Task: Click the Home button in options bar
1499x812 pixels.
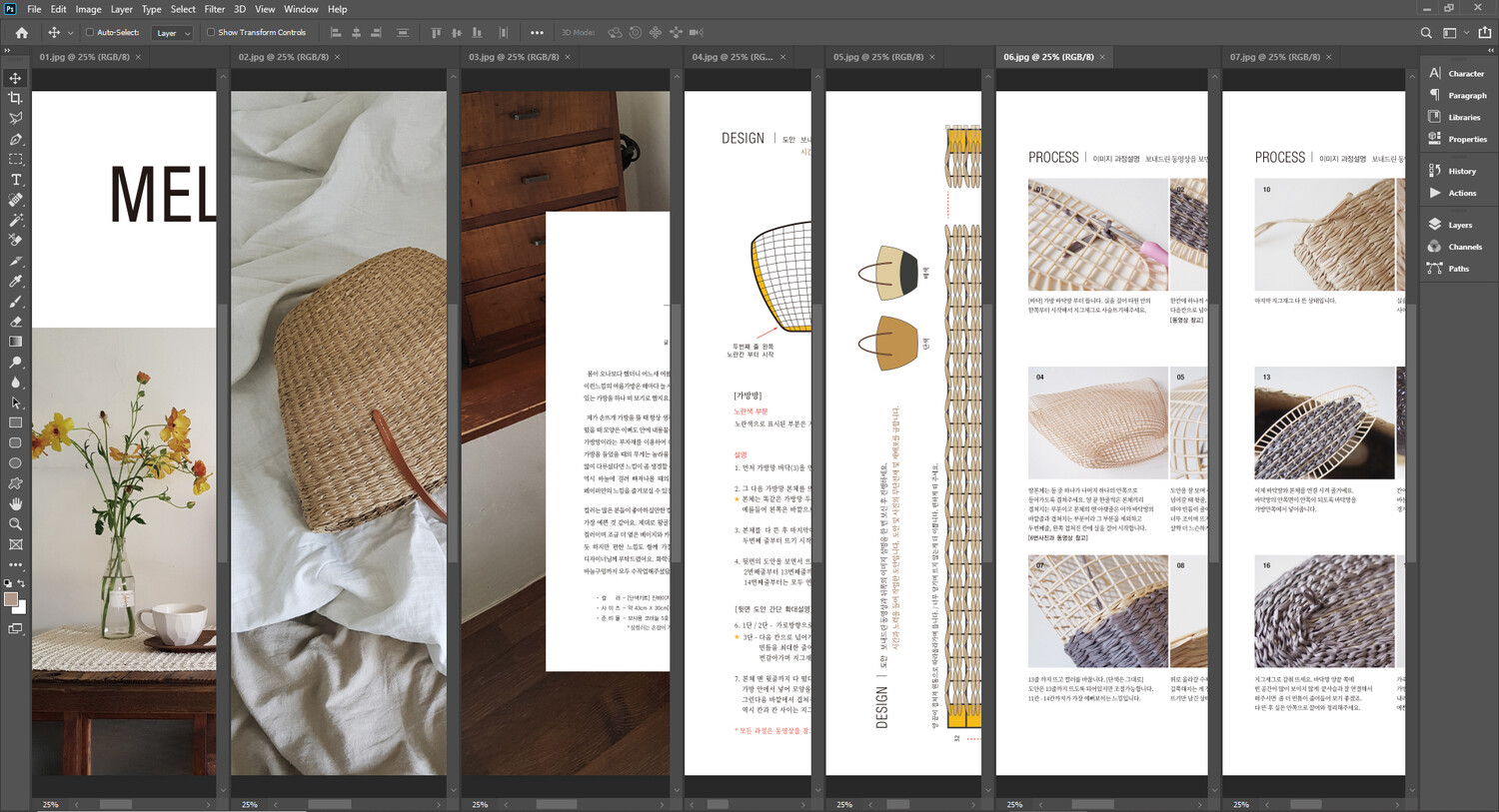Action: tap(21, 33)
